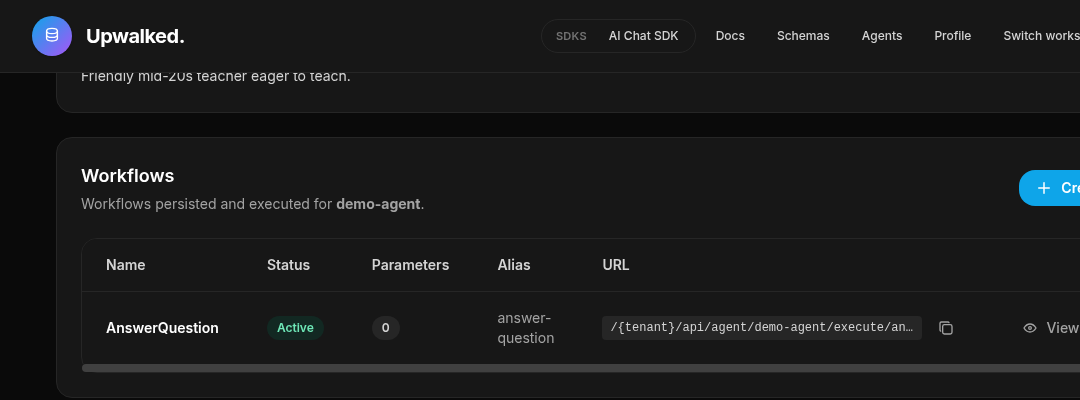
Task: Click the Upwalked database logo icon
Action: 52,36
